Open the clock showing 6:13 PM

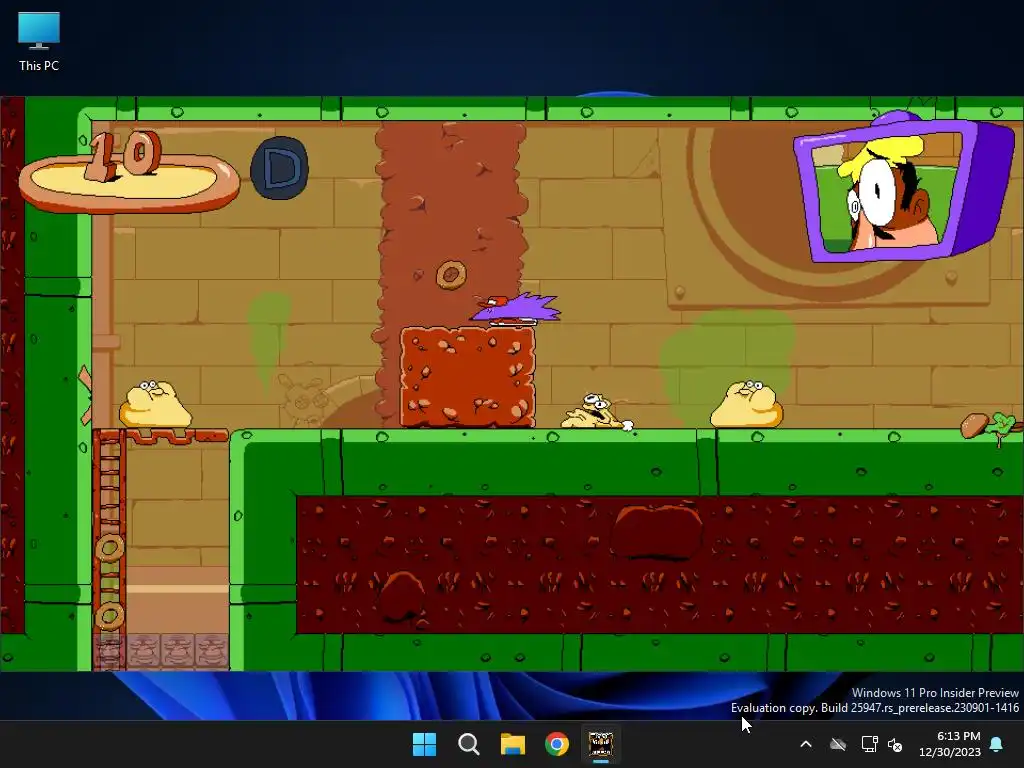pos(950,744)
